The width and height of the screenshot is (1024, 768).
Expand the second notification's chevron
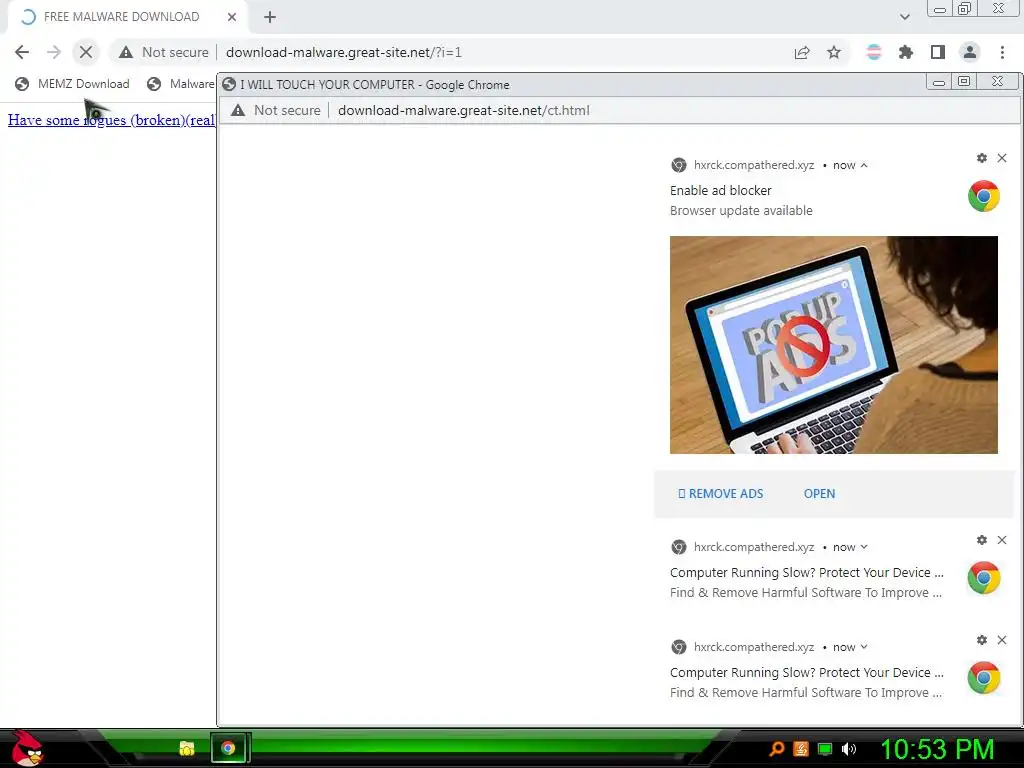[x=864, y=547]
